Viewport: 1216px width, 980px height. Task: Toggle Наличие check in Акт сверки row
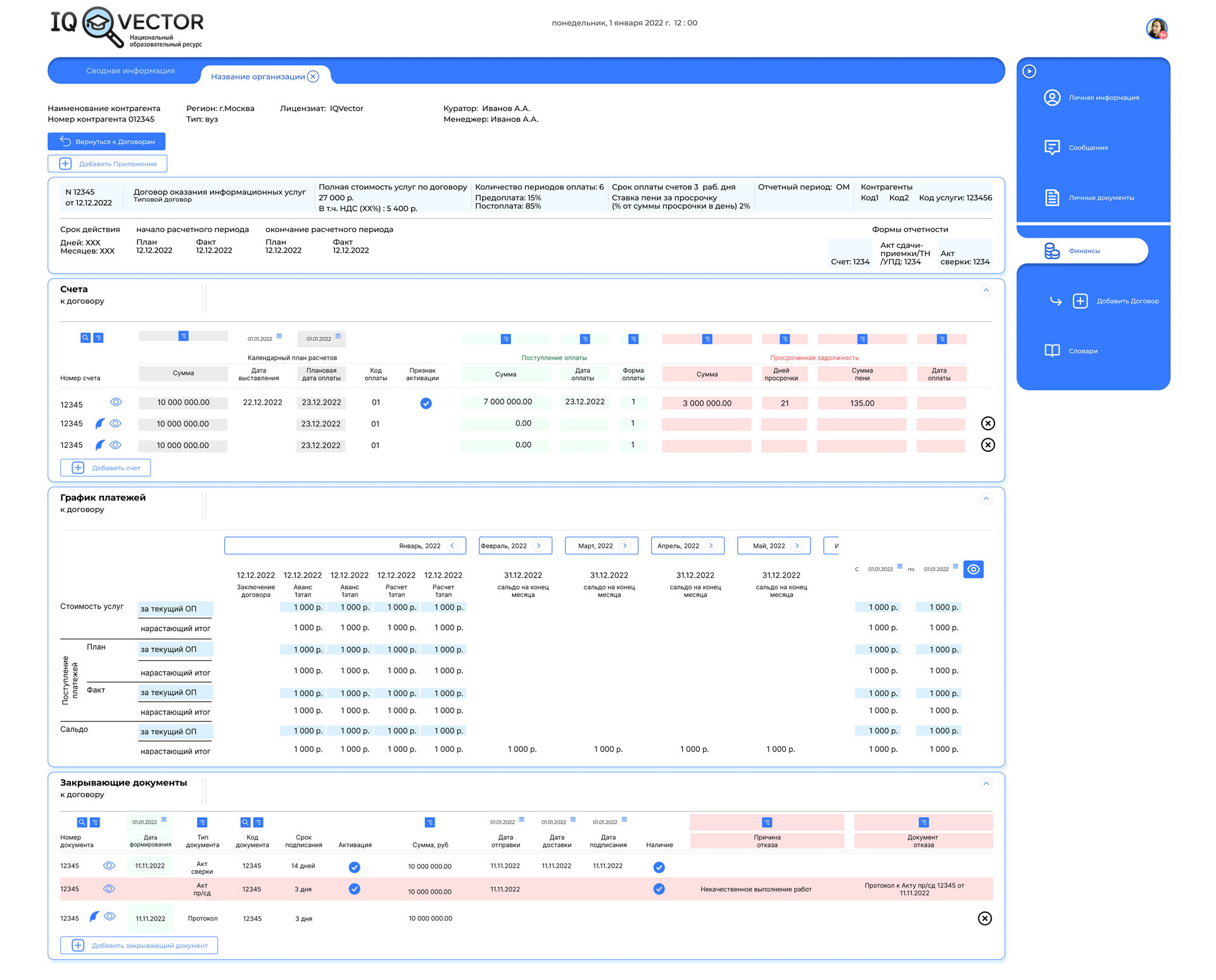point(659,867)
